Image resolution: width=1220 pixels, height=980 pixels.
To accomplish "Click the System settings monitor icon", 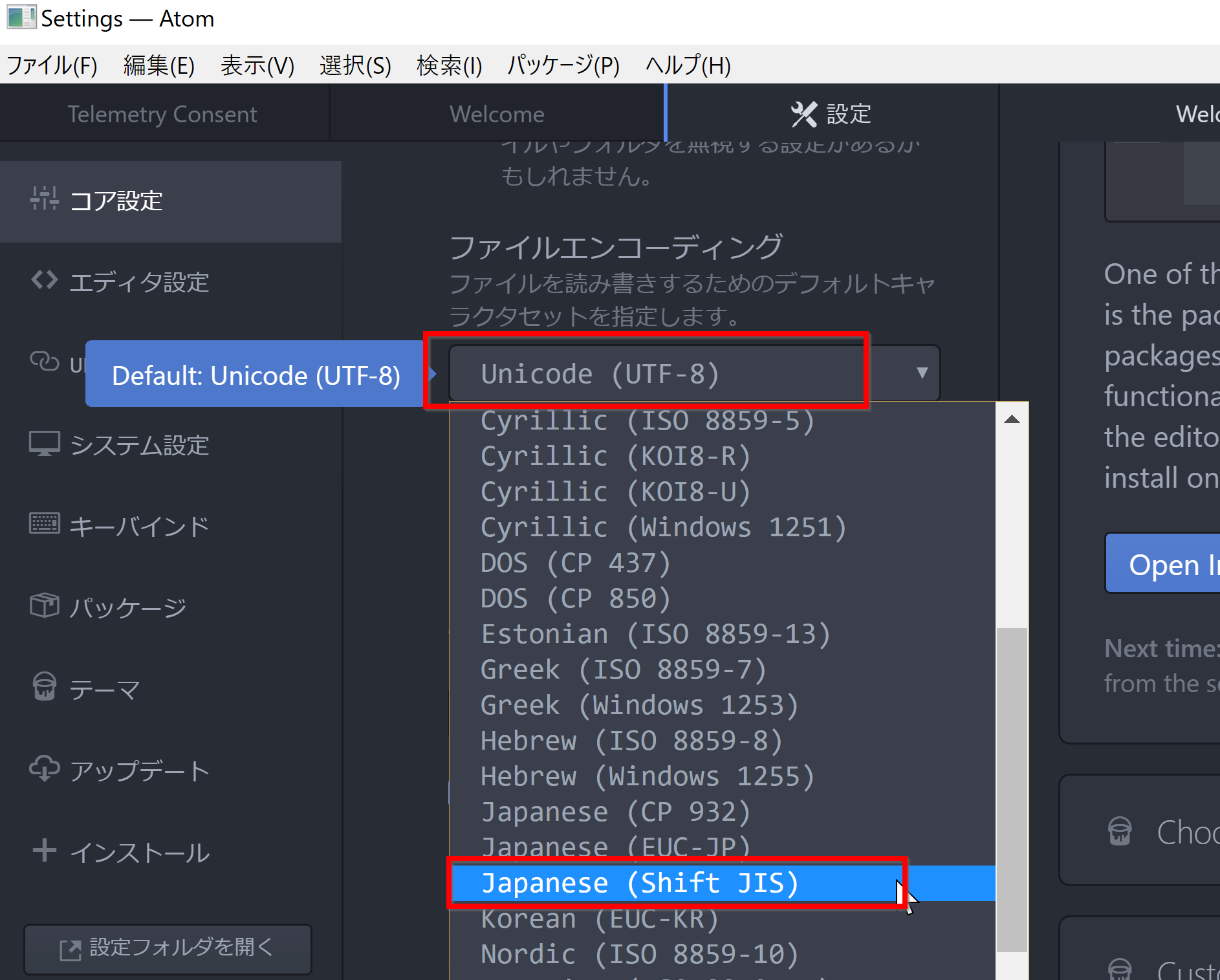I will pyautogui.click(x=45, y=444).
